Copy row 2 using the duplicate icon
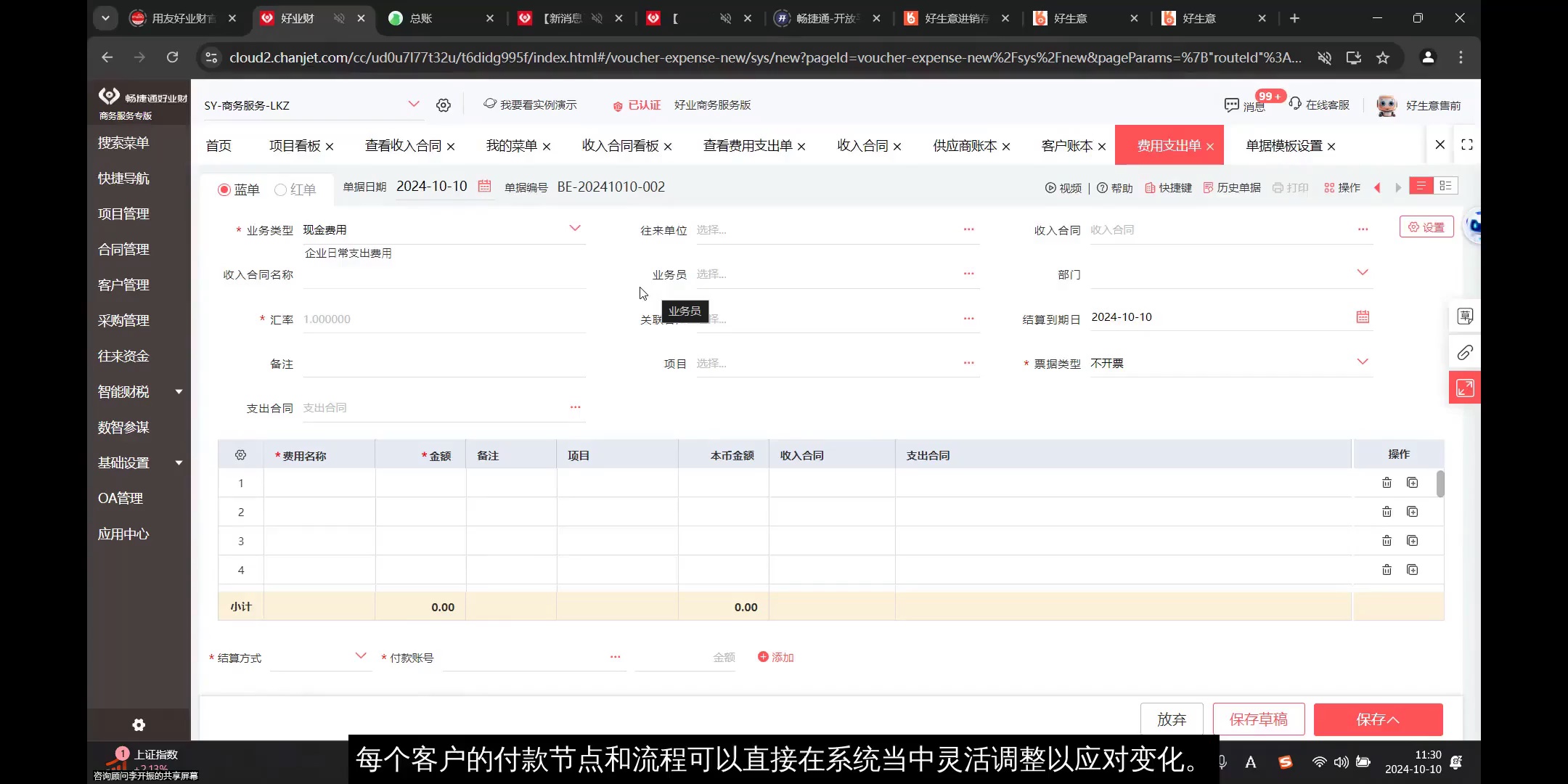The image size is (1568, 784). [x=1413, y=511]
